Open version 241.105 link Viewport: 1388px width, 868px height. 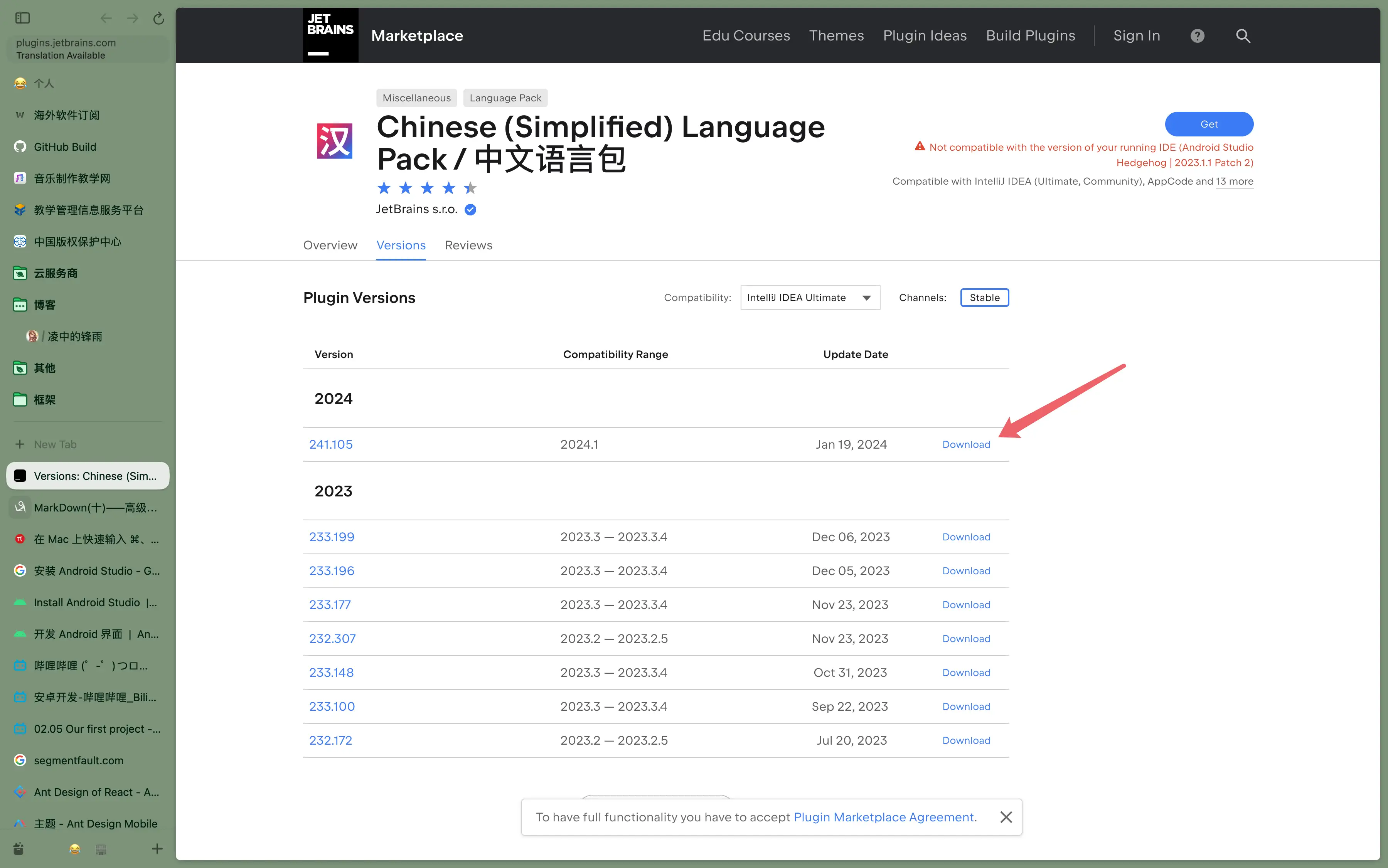click(x=331, y=444)
